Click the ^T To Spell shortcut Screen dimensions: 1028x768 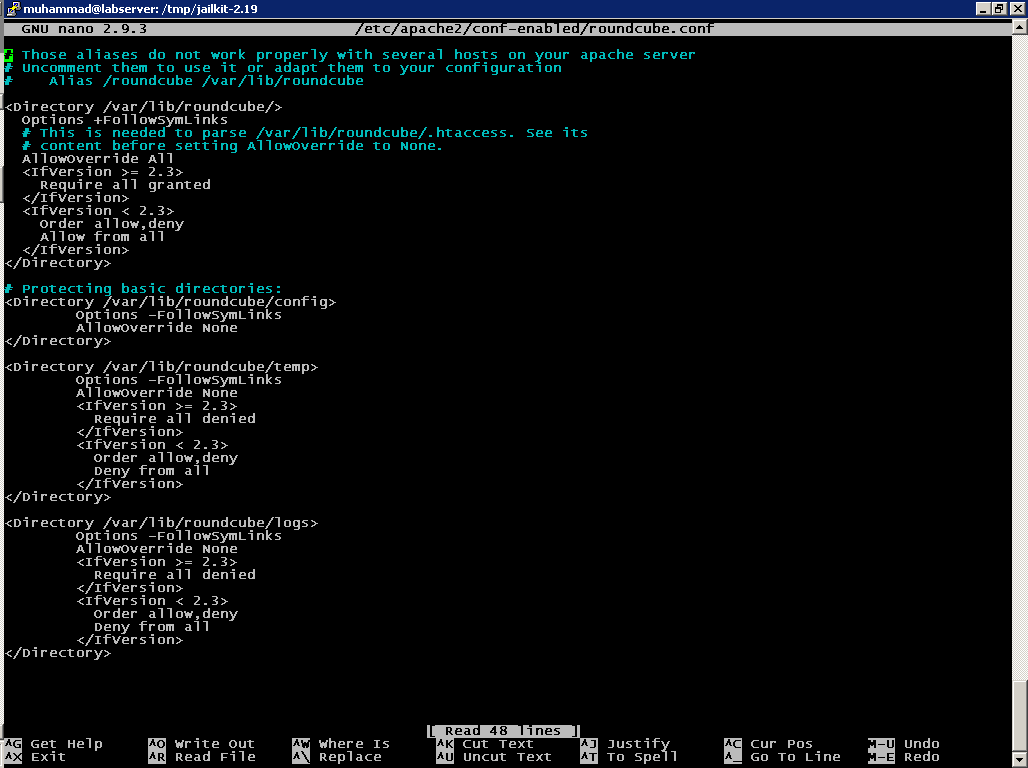pyautogui.click(x=629, y=757)
